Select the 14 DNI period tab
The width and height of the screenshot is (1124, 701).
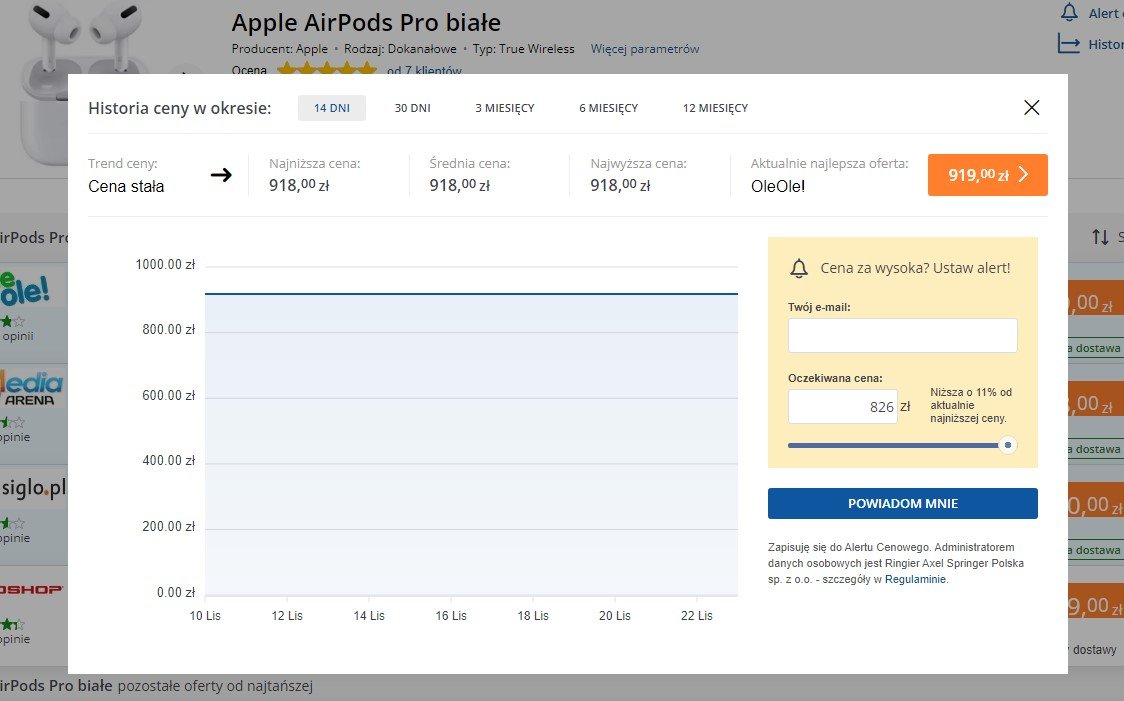point(332,108)
